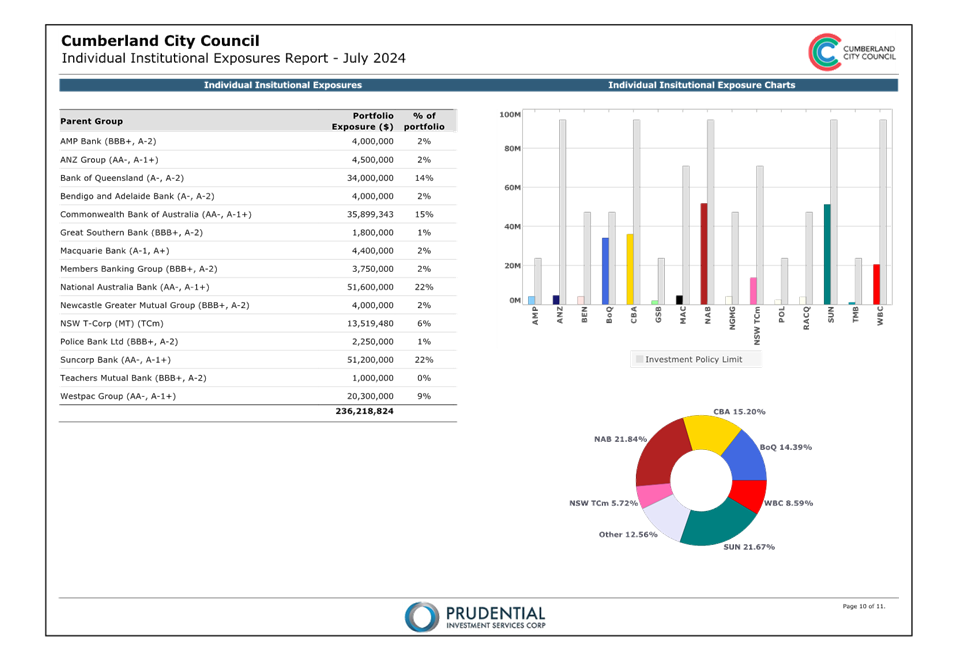Click the 'Parent Group' column header
This screenshot has height=660, width=957.
92,121
